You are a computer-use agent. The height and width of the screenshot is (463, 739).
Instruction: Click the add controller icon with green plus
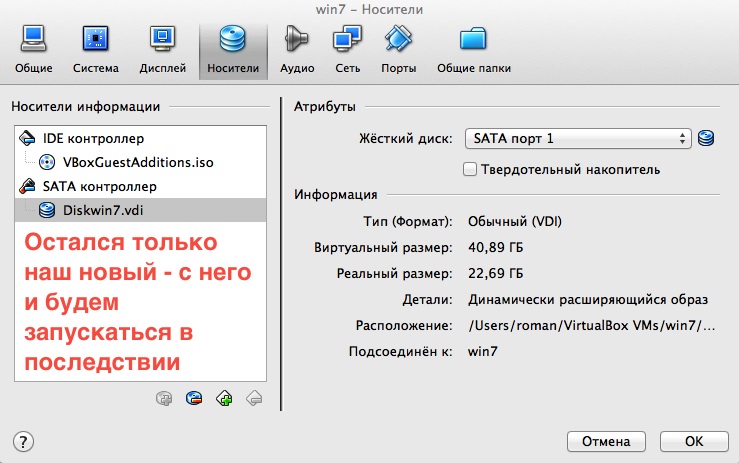224,398
